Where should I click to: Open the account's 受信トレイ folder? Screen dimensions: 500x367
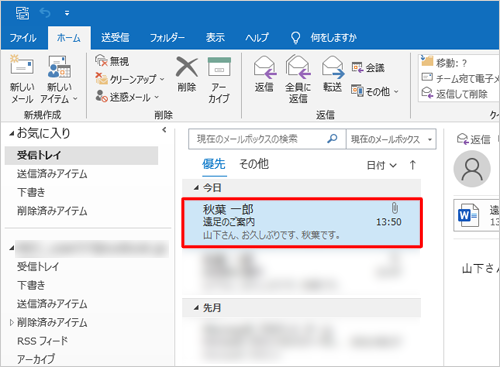point(38,266)
